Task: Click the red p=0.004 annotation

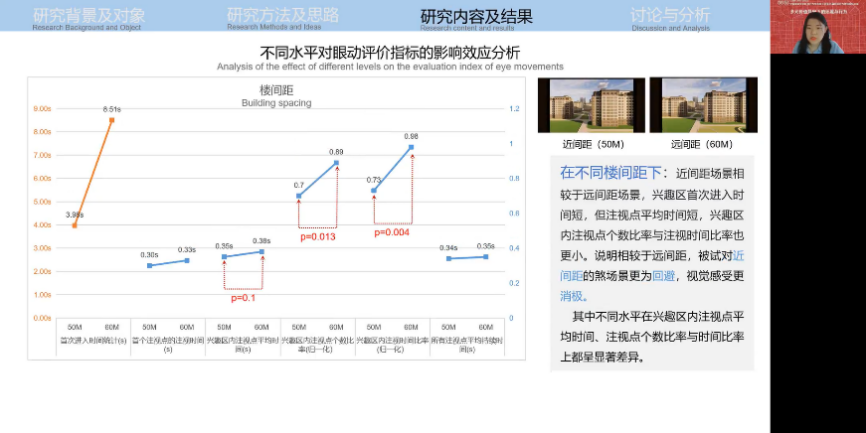Action: 392,233
